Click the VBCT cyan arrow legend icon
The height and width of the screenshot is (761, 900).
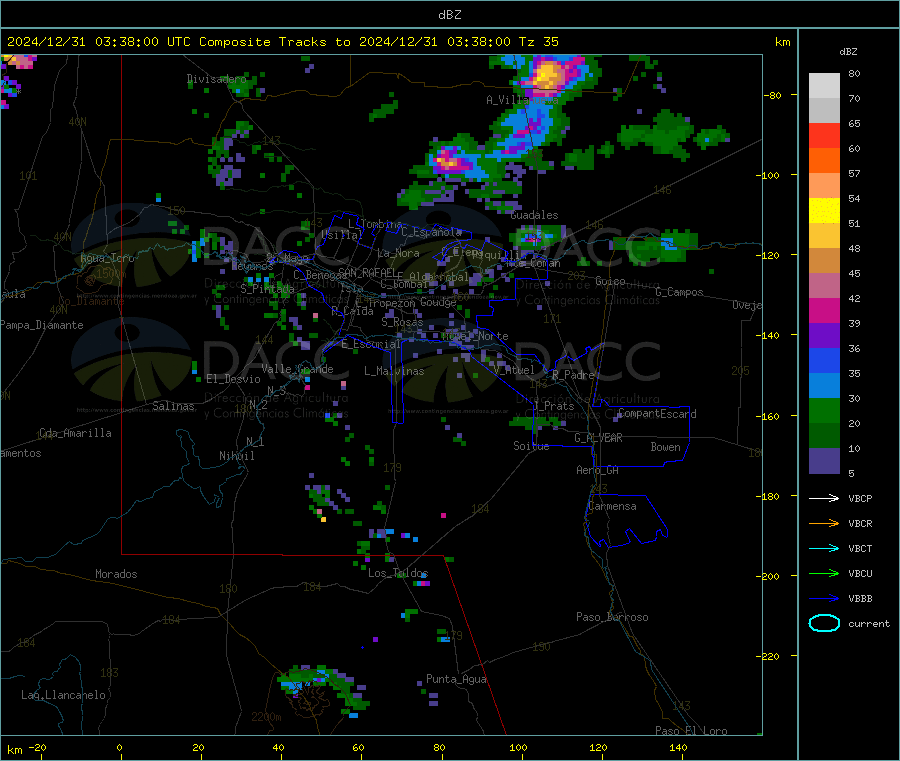click(x=824, y=548)
